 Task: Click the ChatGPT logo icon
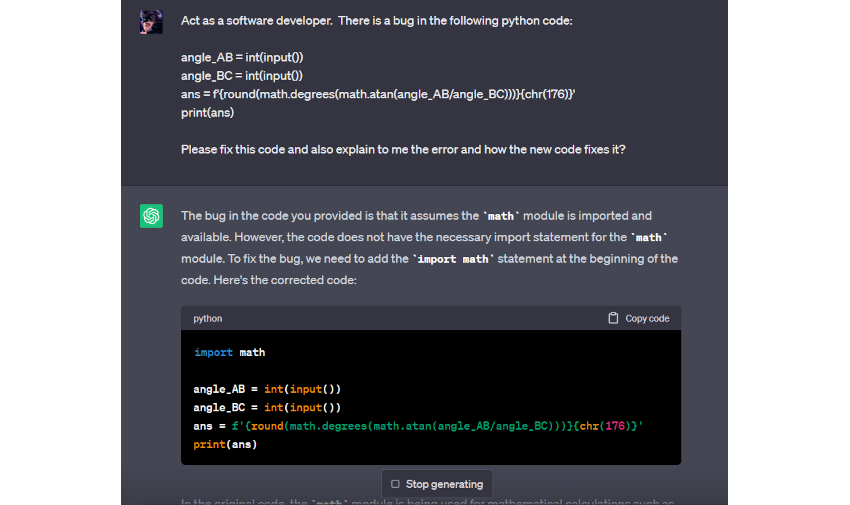coord(151,216)
